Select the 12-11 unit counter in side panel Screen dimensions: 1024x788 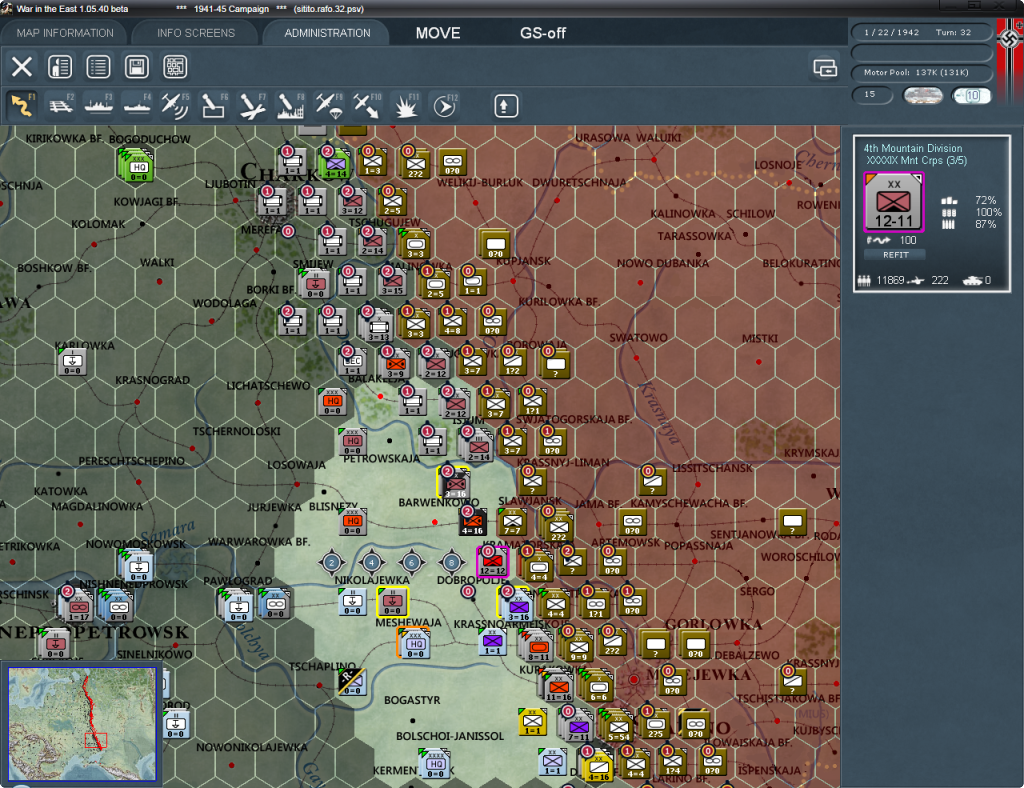pos(893,202)
